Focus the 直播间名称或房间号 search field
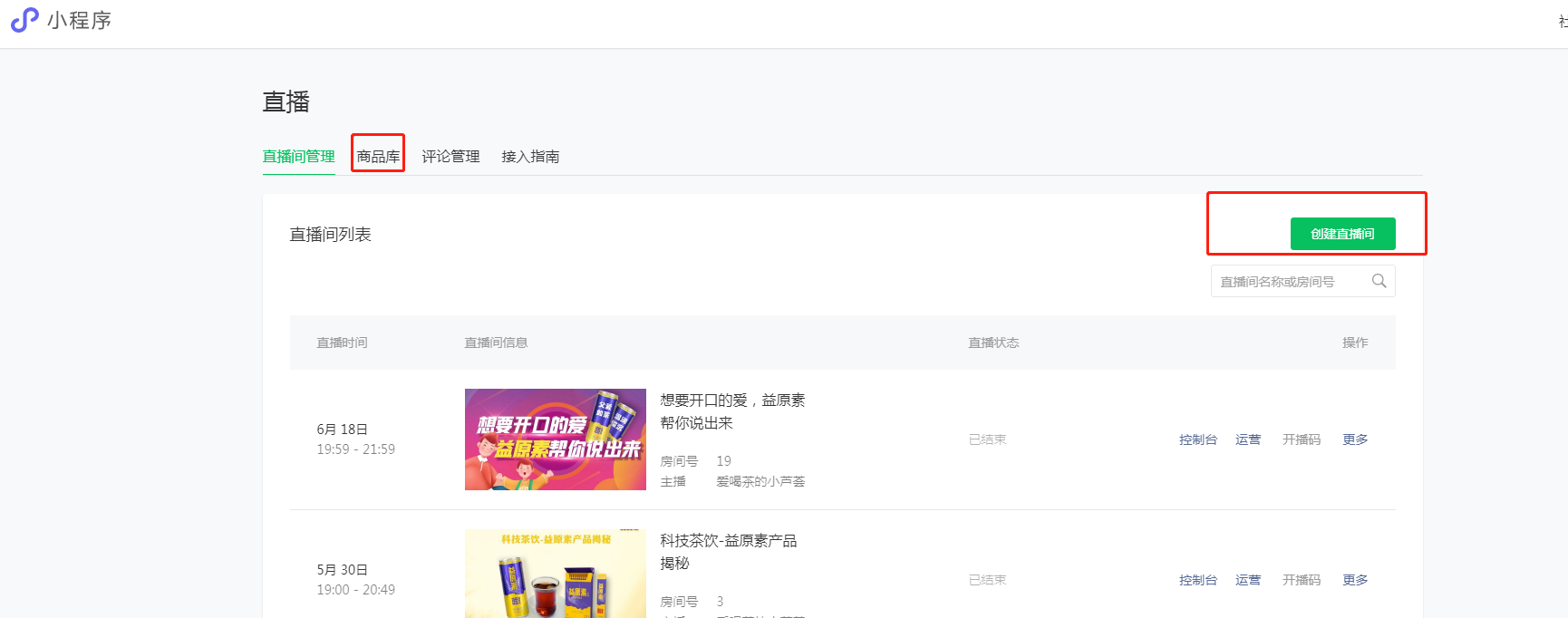Screen dimensions: 1568x618 click(x=1302, y=281)
